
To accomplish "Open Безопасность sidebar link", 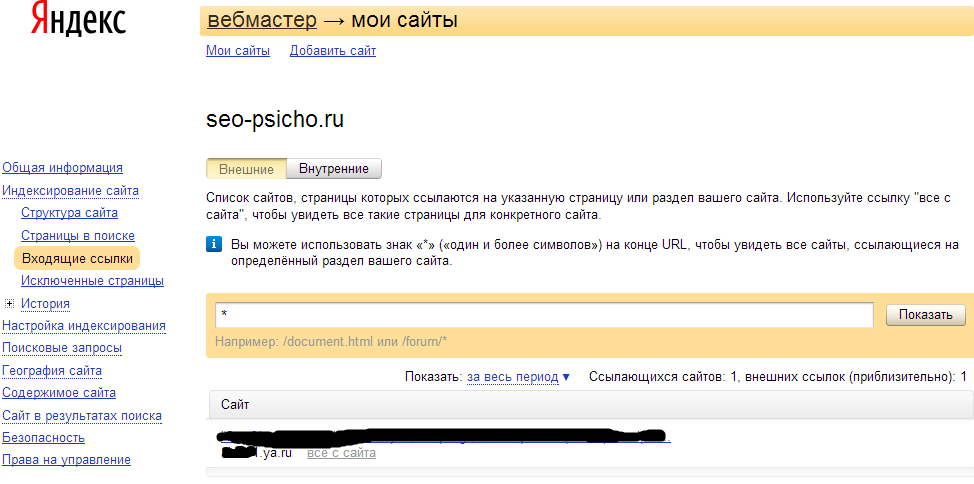I will coord(43,437).
